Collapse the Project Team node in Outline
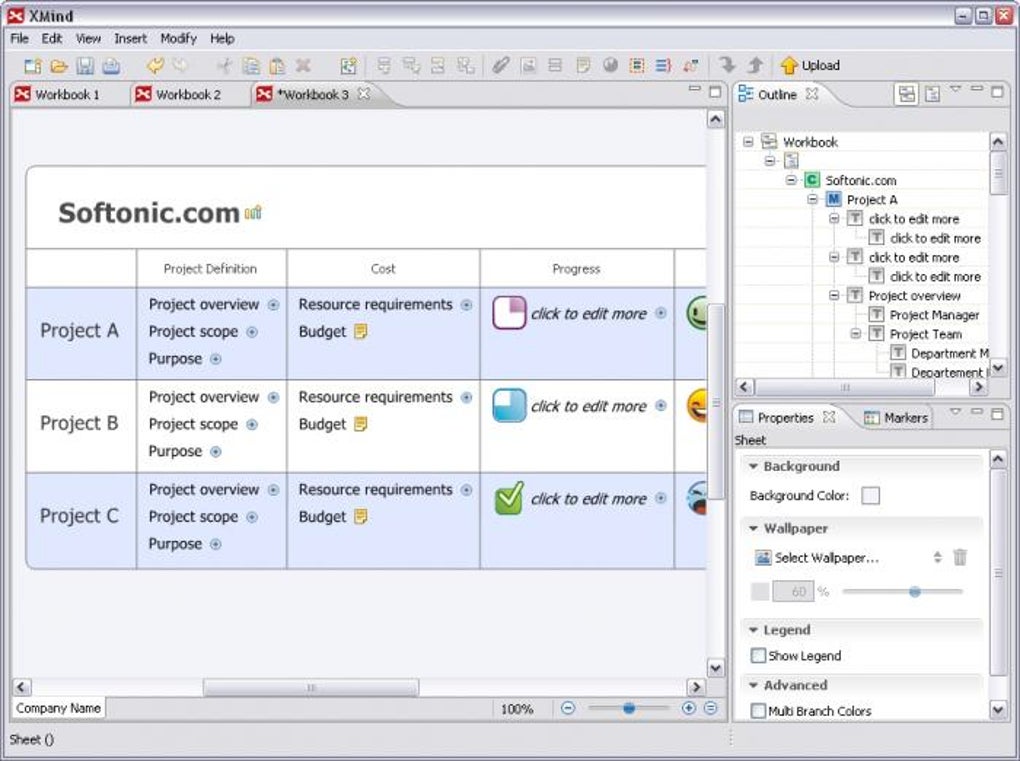1020x761 pixels. (x=856, y=334)
